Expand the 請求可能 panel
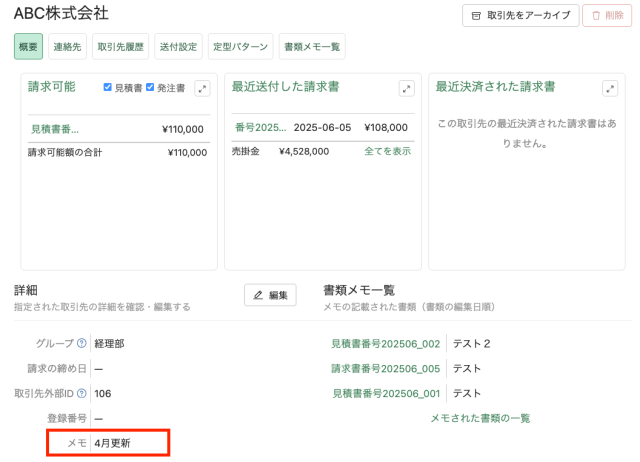The image size is (640, 462). pyautogui.click(x=202, y=88)
